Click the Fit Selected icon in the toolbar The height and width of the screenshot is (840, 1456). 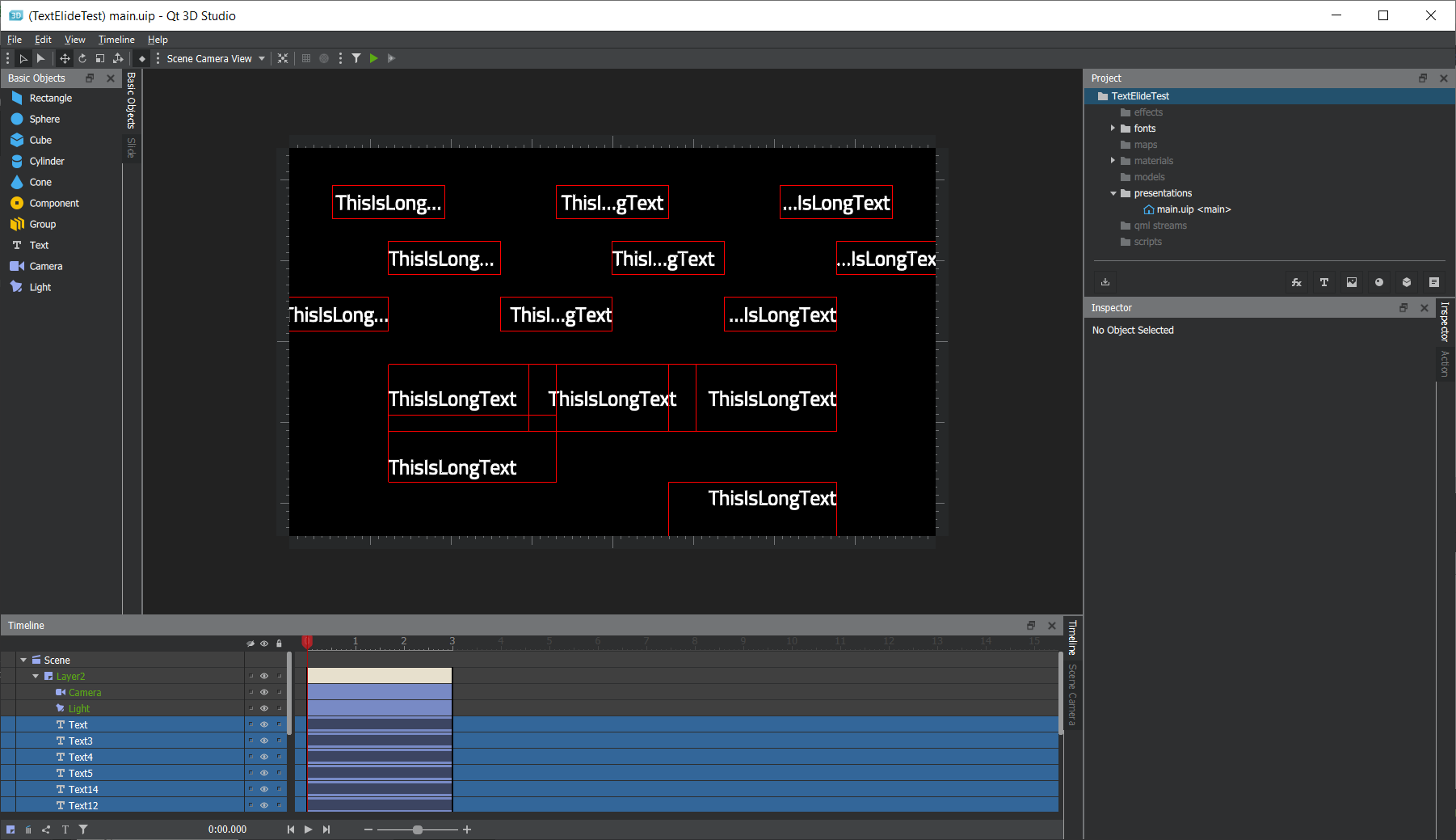coord(283,58)
